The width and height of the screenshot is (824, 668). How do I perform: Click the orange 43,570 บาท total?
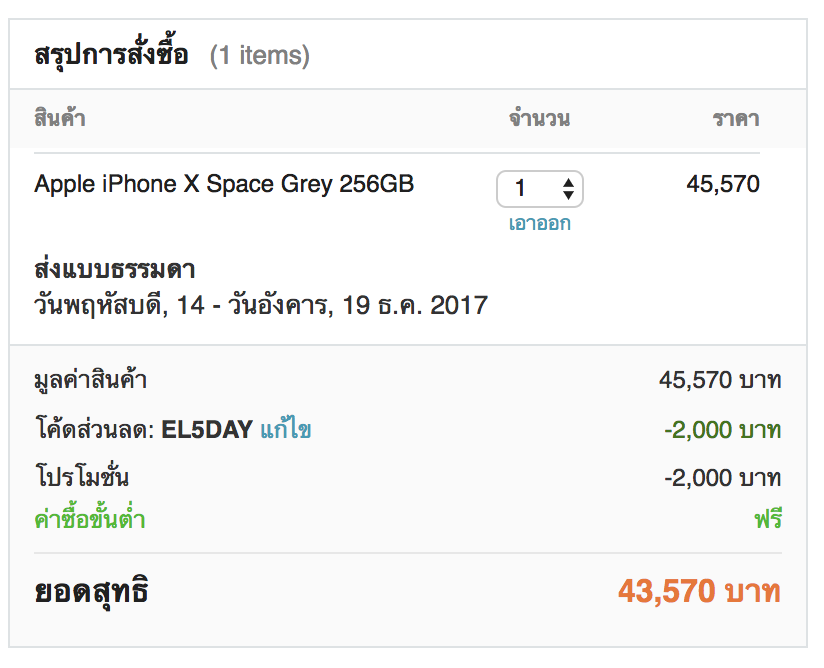point(699,591)
